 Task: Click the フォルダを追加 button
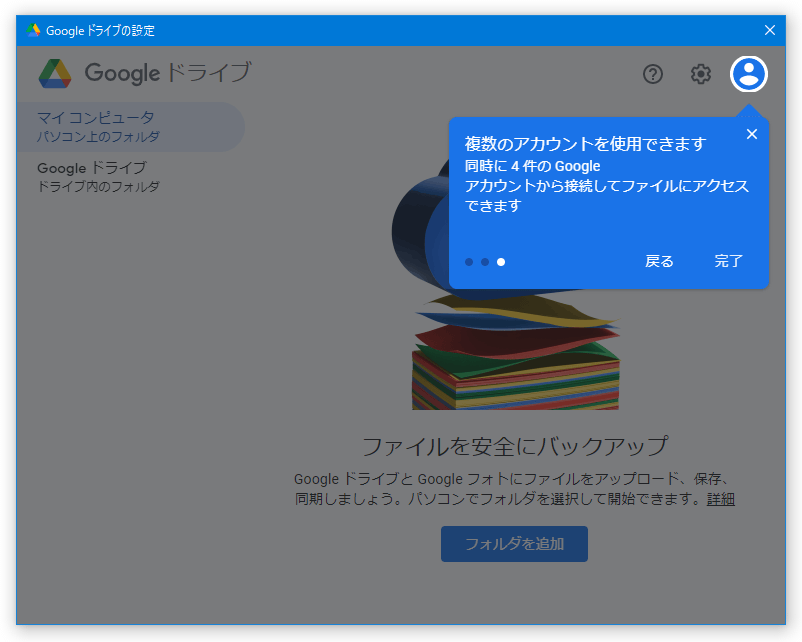(x=514, y=544)
